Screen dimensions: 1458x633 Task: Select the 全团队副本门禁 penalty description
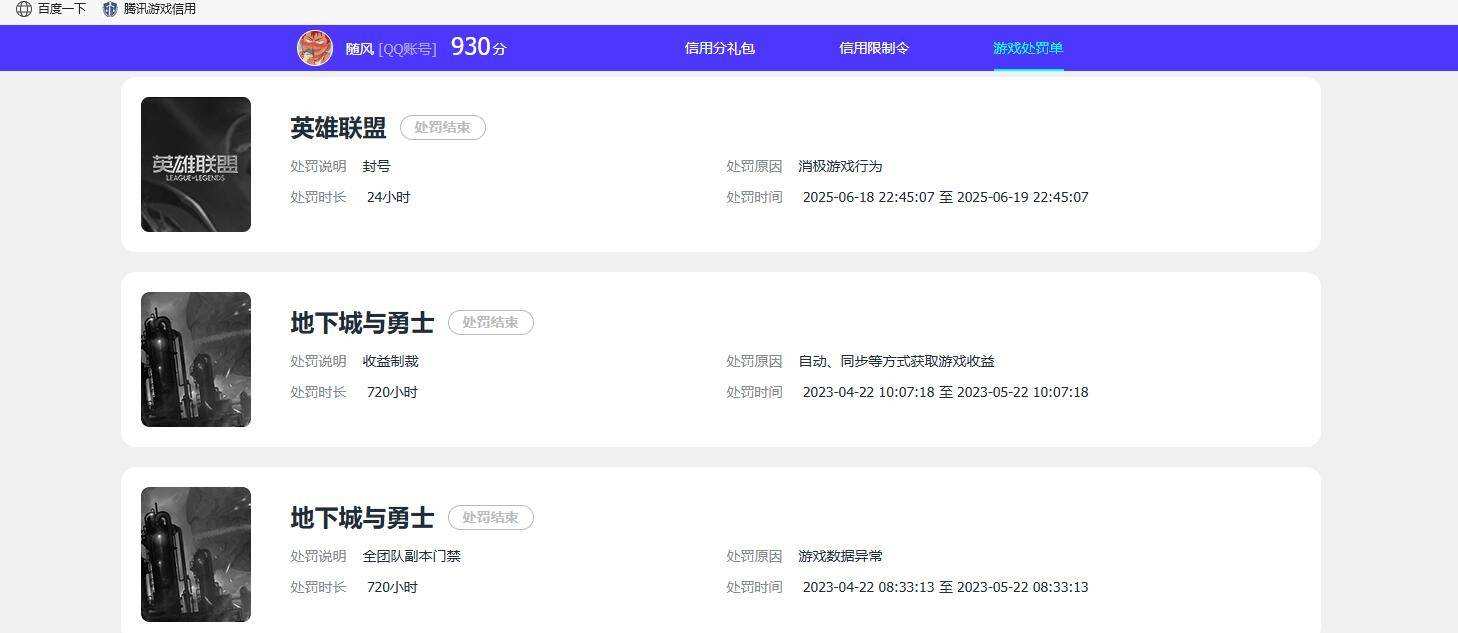coord(412,557)
